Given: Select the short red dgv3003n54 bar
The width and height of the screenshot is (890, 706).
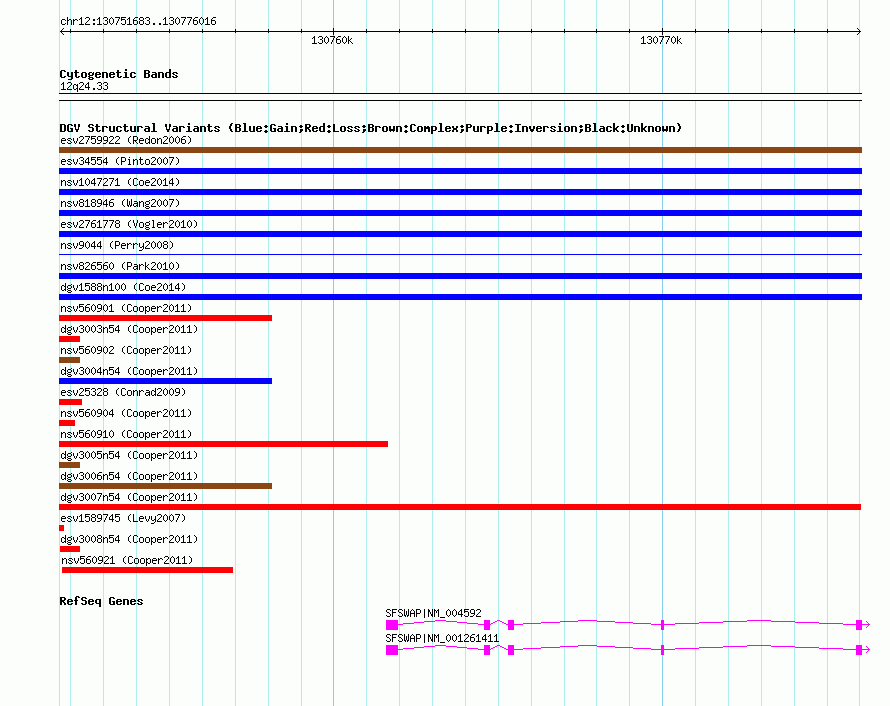Looking at the screenshot, I should tap(69, 339).
